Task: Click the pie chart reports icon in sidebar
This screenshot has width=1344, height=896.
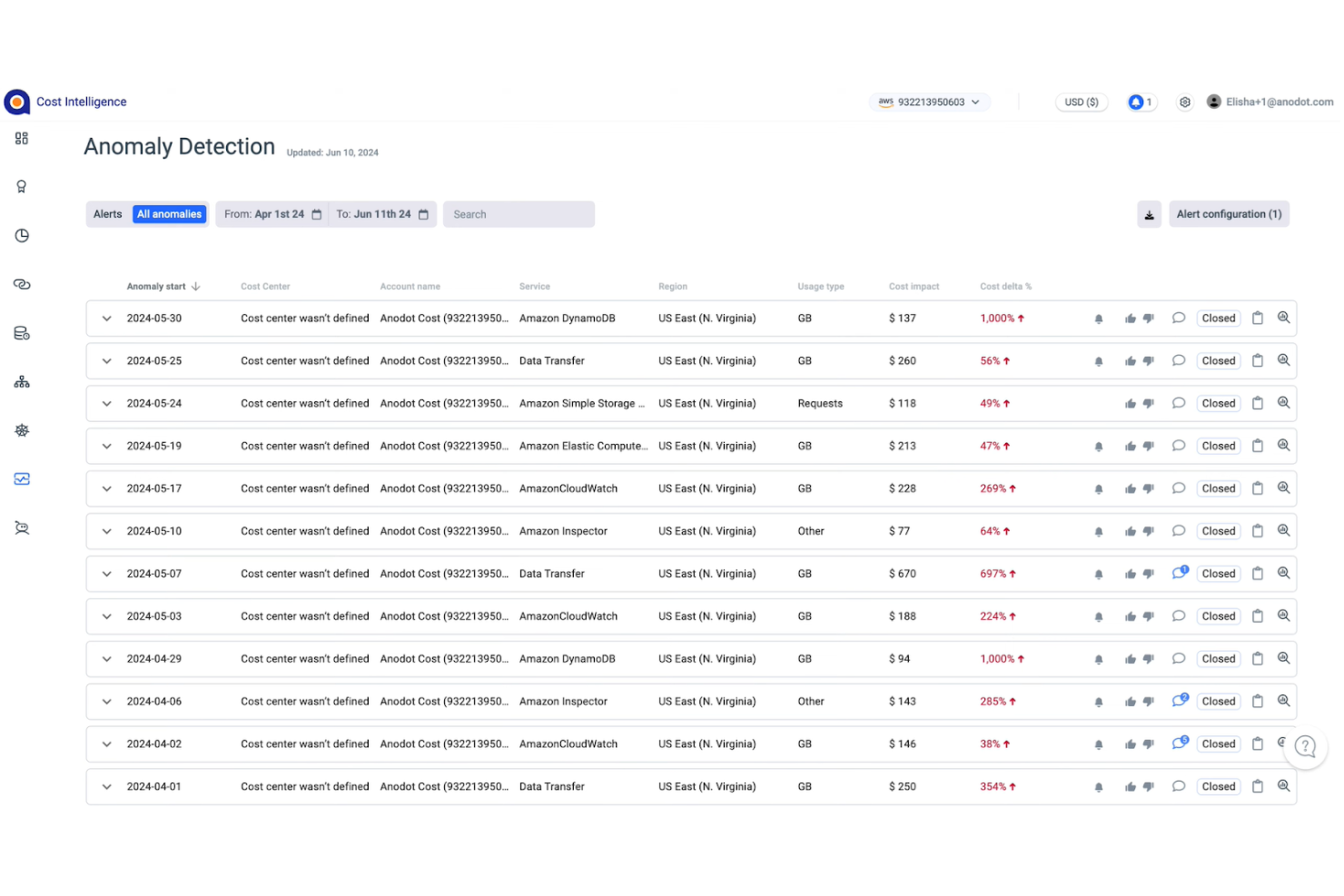Action: coord(22,235)
